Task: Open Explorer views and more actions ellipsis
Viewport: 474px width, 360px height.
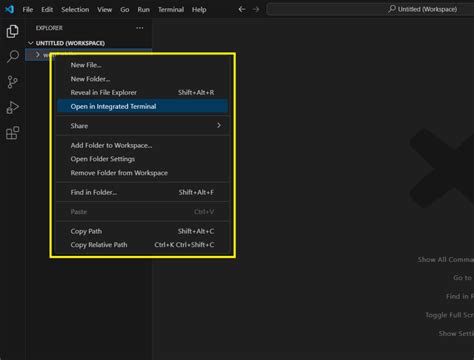Action: pyautogui.click(x=140, y=28)
